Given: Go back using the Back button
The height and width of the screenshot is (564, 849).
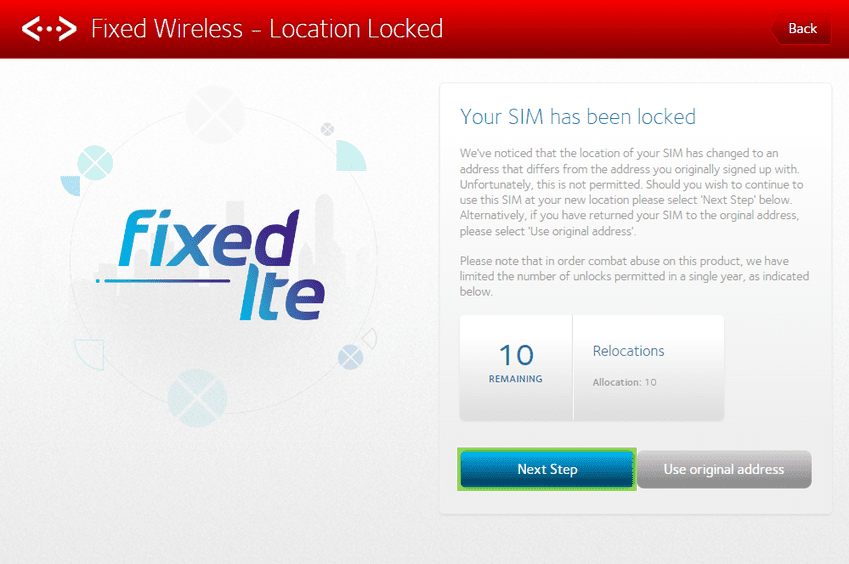Looking at the screenshot, I should pos(802,29).
